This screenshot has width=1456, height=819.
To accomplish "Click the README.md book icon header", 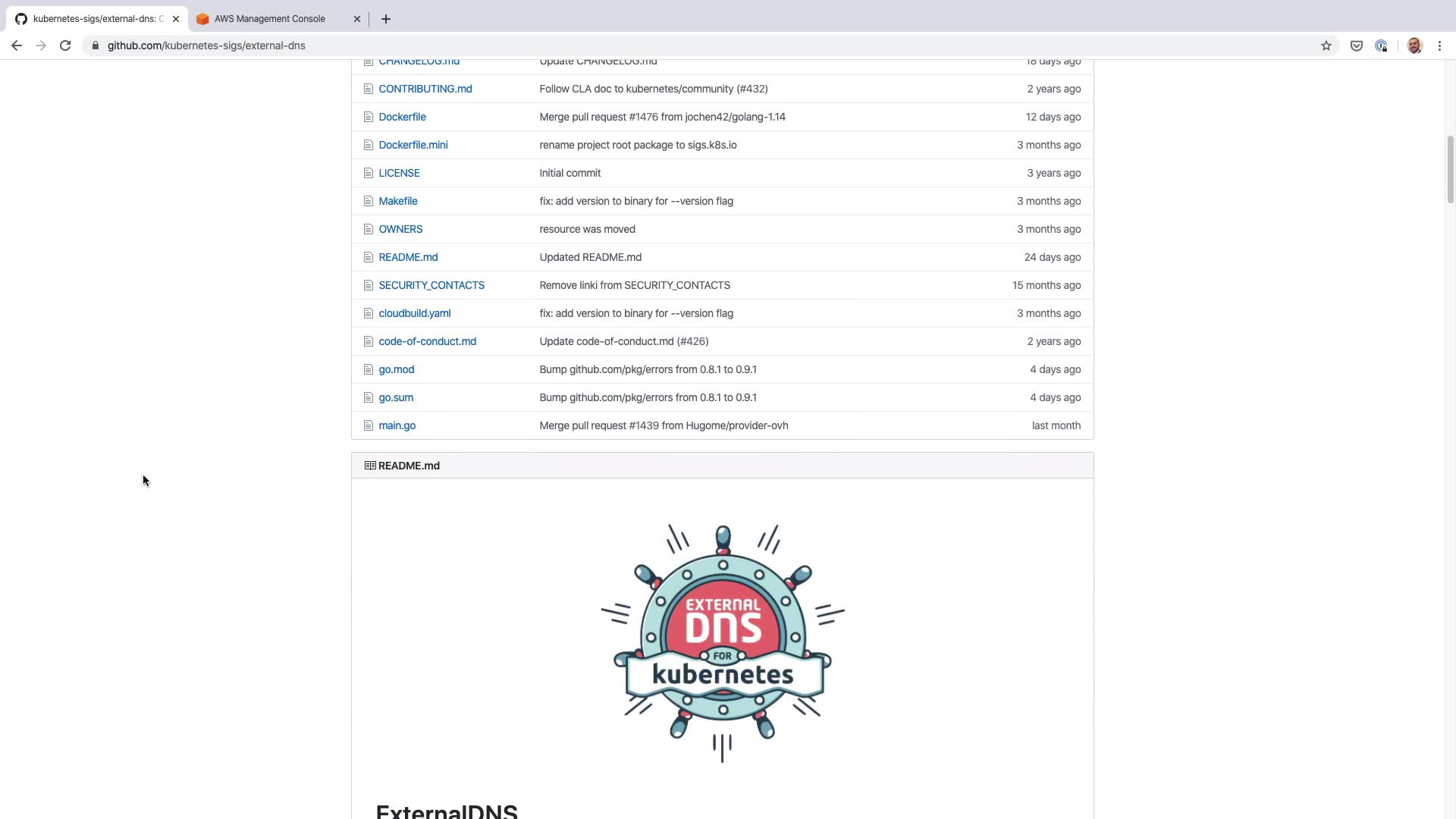I will coord(370,466).
